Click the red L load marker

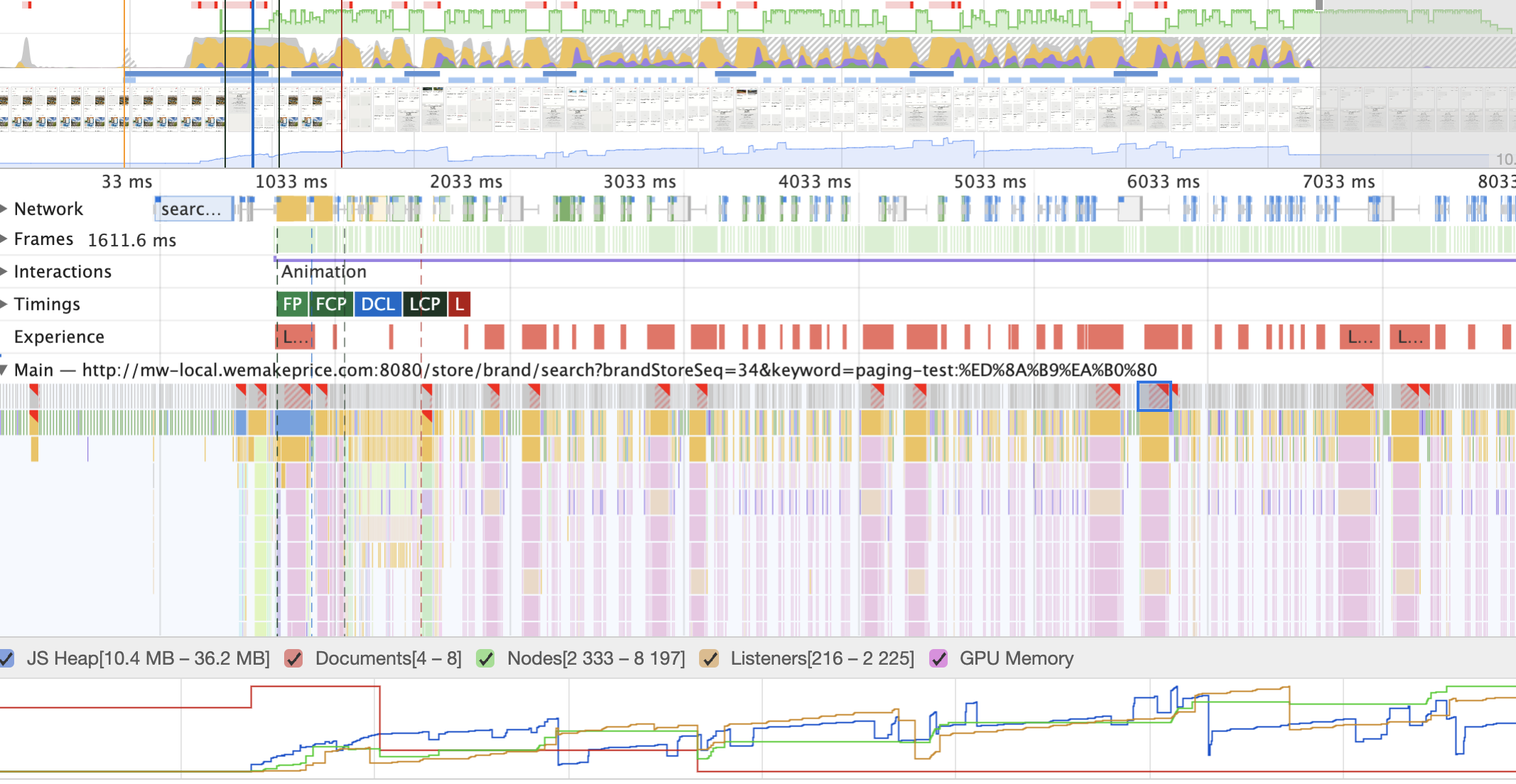(460, 304)
